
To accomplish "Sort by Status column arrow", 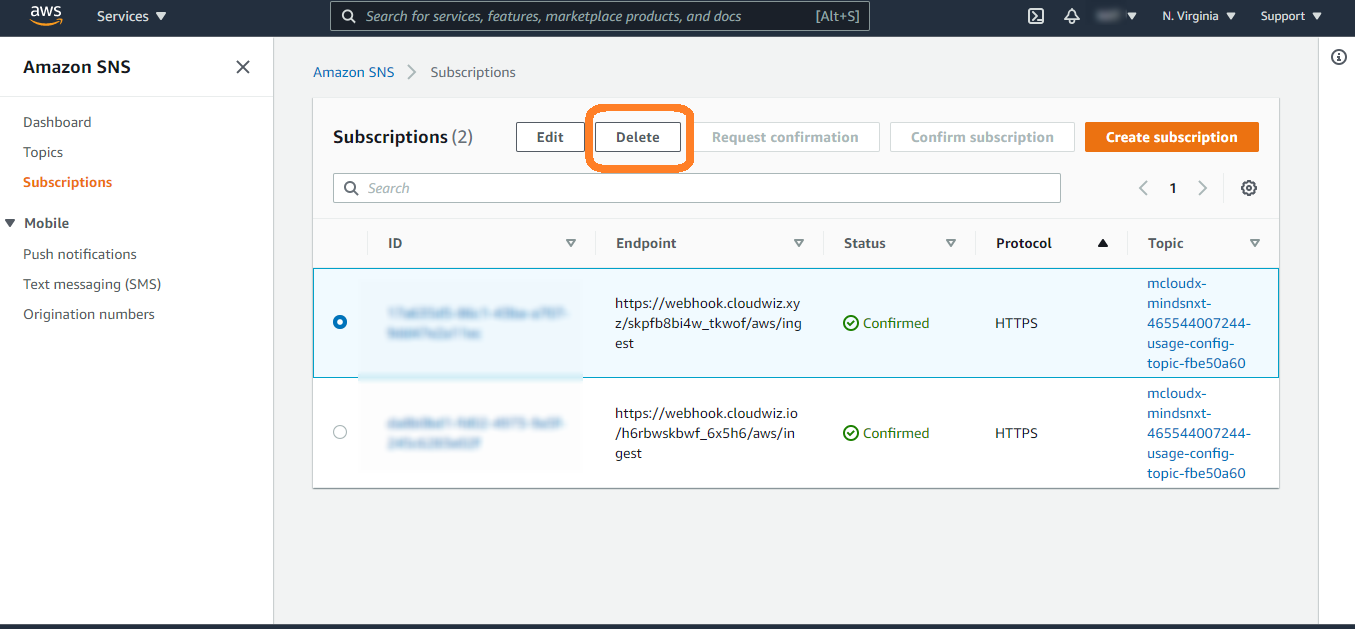I will point(951,243).
